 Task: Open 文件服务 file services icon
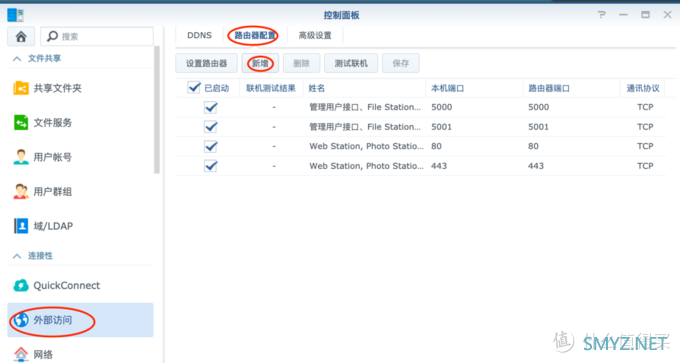[x=21, y=122]
